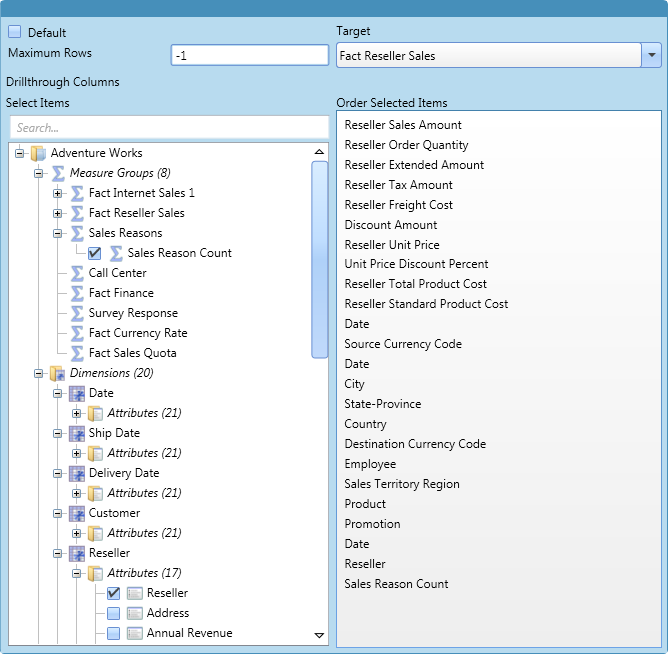This screenshot has width=668, height=654.
Task: Select State-Province in ordered list
Action: (383, 404)
